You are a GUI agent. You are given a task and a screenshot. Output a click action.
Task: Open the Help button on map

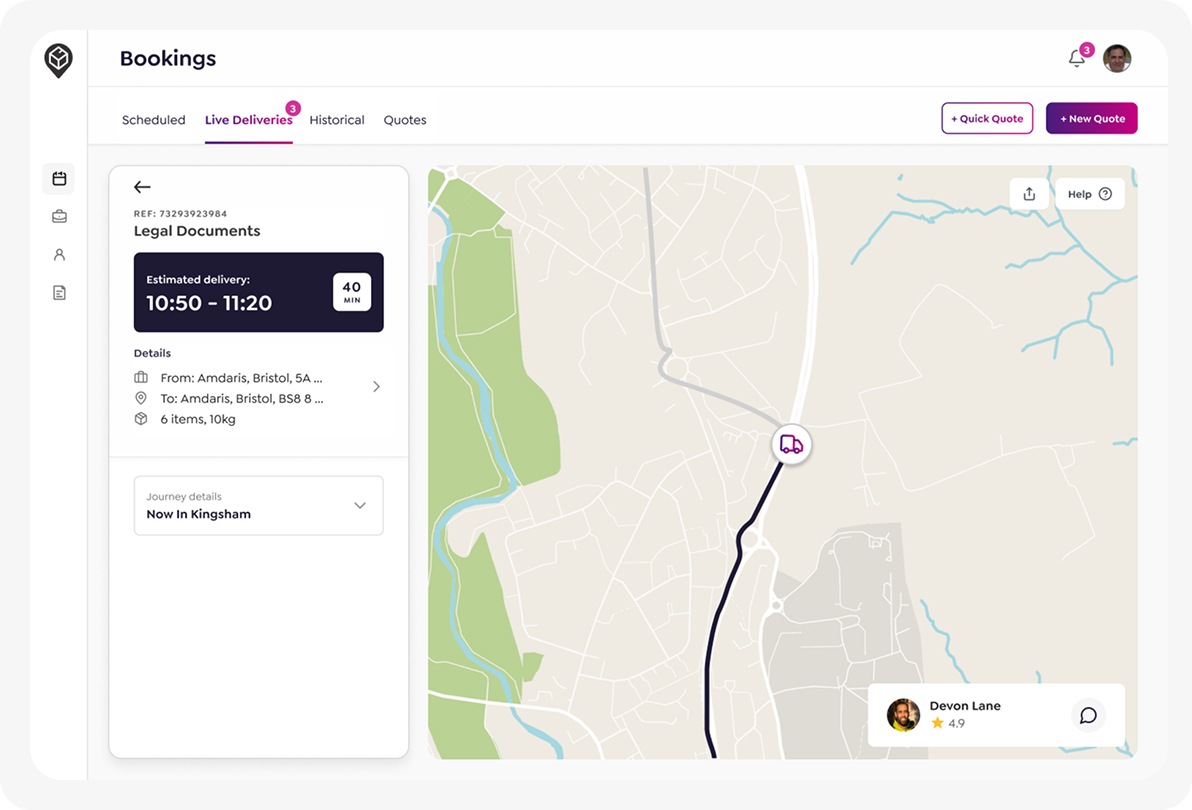[1090, 194]
